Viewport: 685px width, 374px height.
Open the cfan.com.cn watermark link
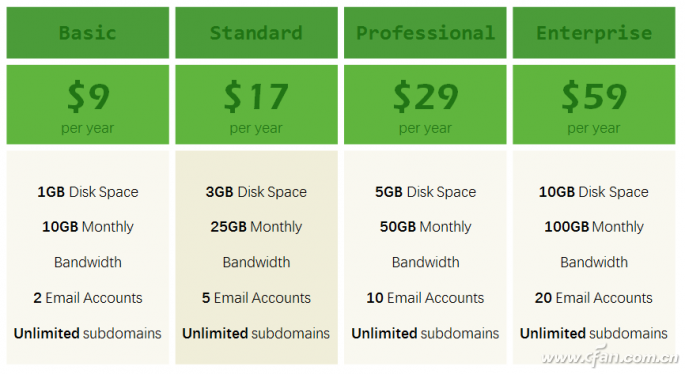pyautogui.click(x=610, y=357)
